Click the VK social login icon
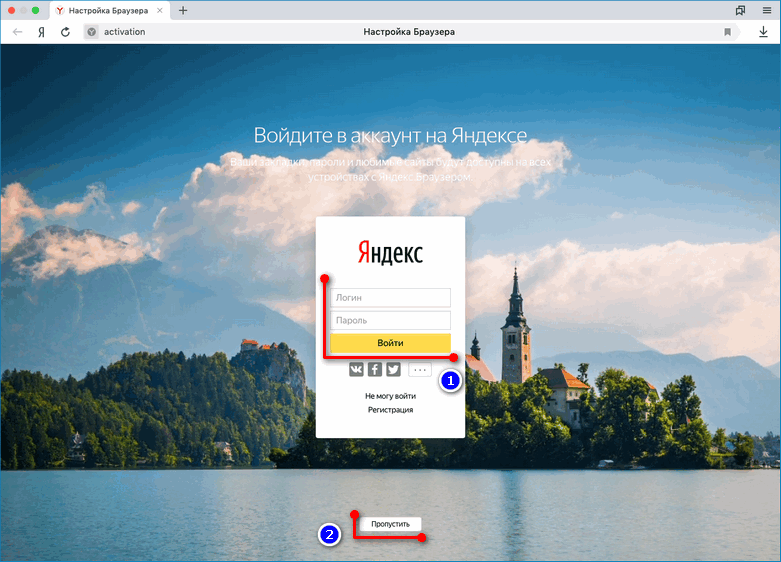The image size is (781, 562). [x=357, y=370]
